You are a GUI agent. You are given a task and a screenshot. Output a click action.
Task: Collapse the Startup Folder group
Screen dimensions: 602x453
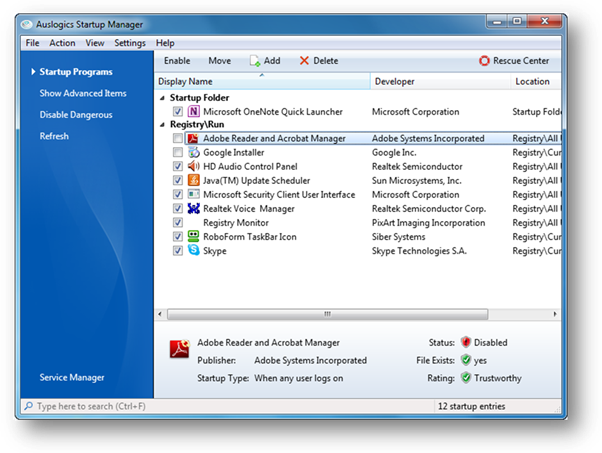tap(162, 98)
